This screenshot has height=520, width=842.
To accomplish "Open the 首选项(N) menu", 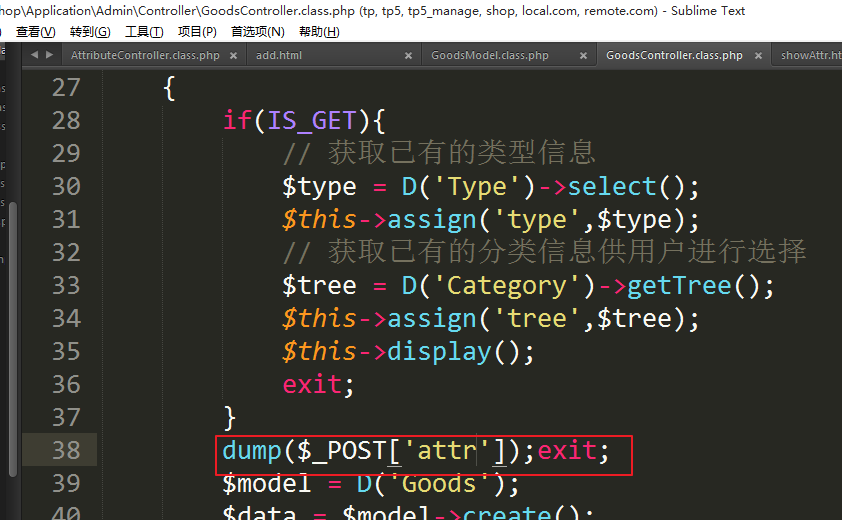I will (257, 32).
